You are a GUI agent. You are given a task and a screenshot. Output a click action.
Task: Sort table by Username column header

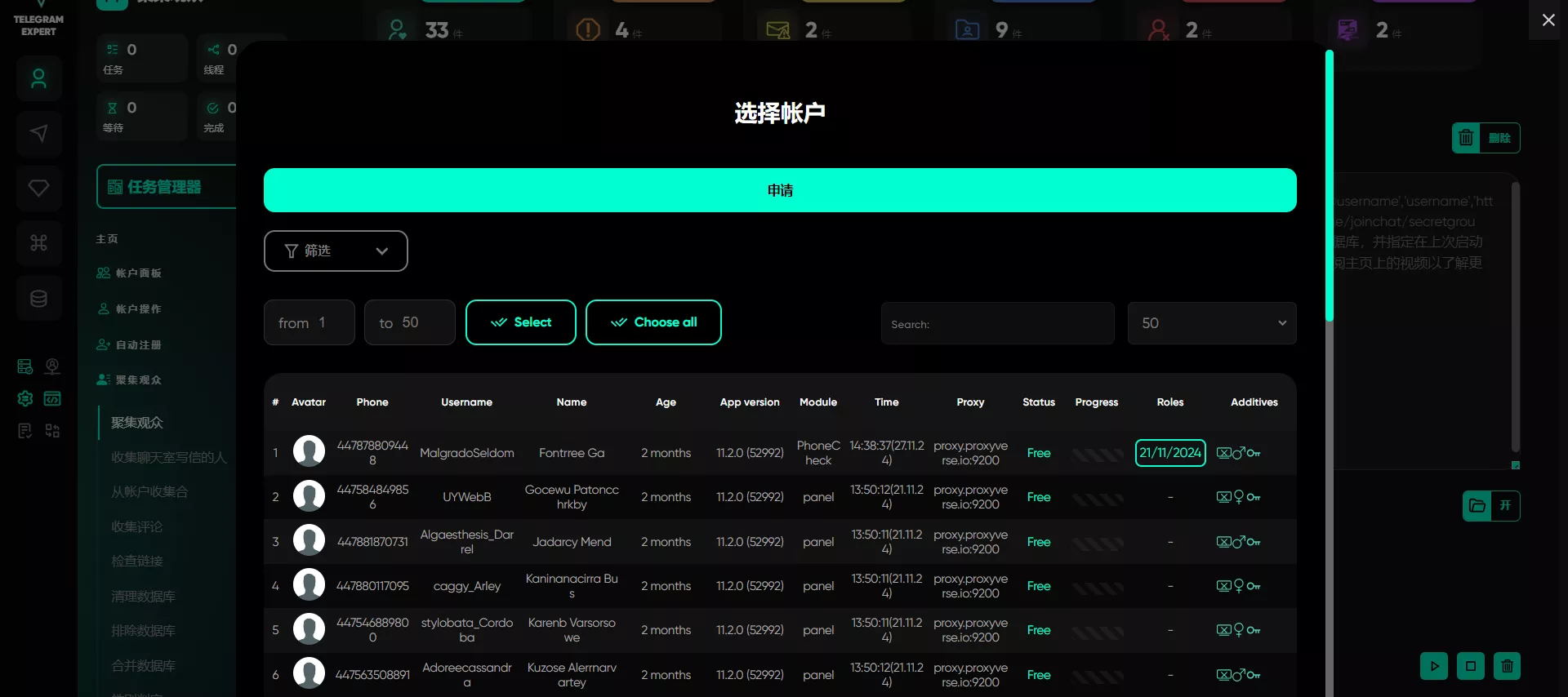click(x=467, y=402)
